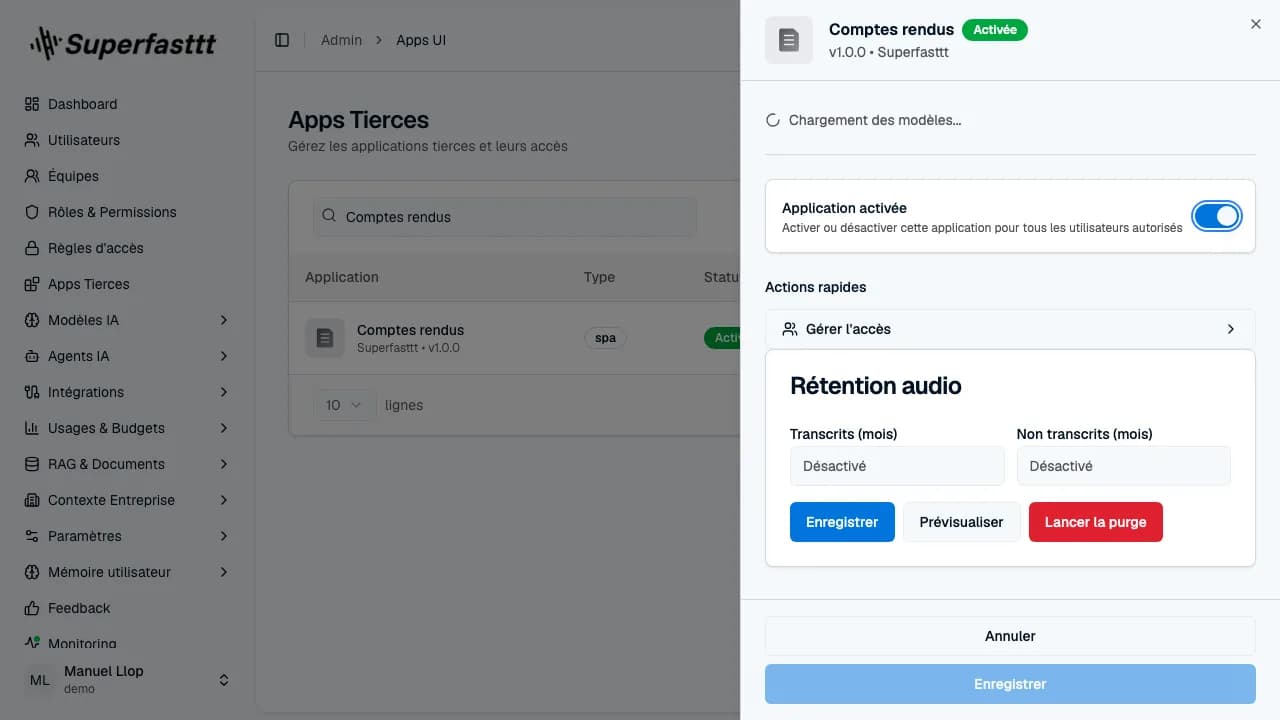Open Équipes menu item
1280x720 pixels.
coord(128,176)
